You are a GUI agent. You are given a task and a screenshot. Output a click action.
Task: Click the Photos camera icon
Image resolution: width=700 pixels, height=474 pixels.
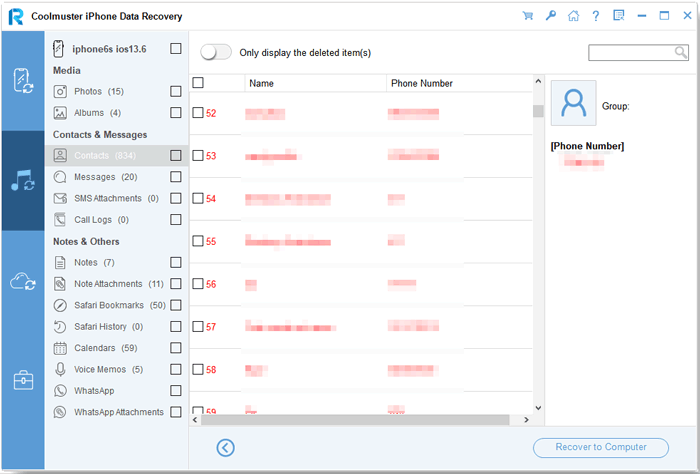pyautogui.click(x=60, y=91)
